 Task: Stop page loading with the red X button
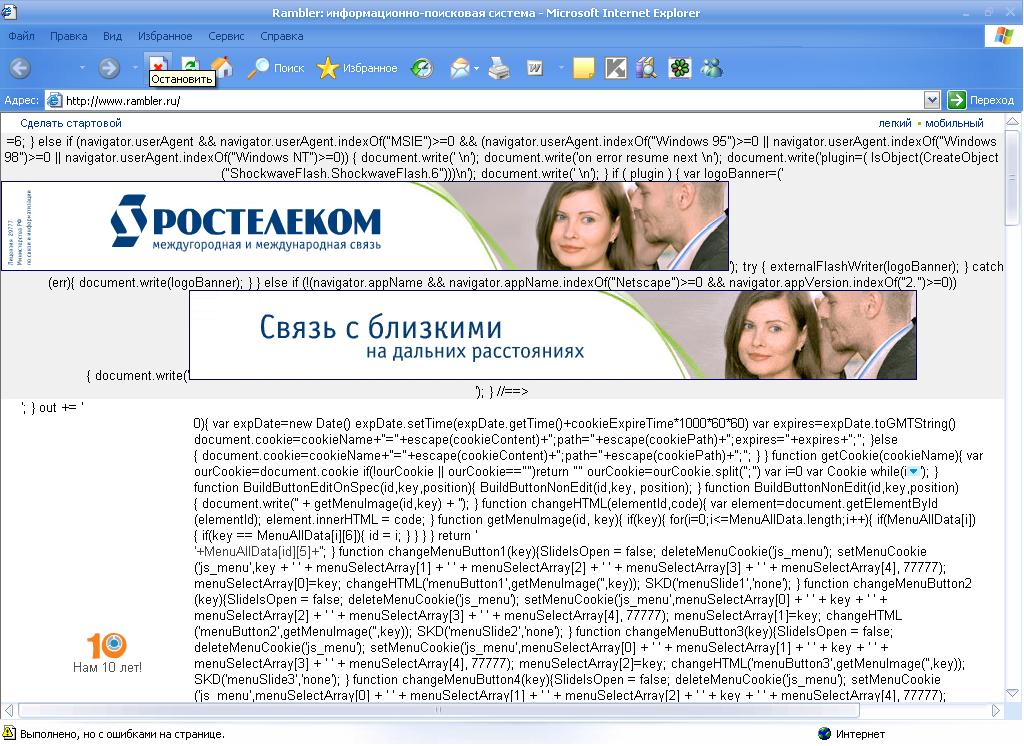point(157,65)
